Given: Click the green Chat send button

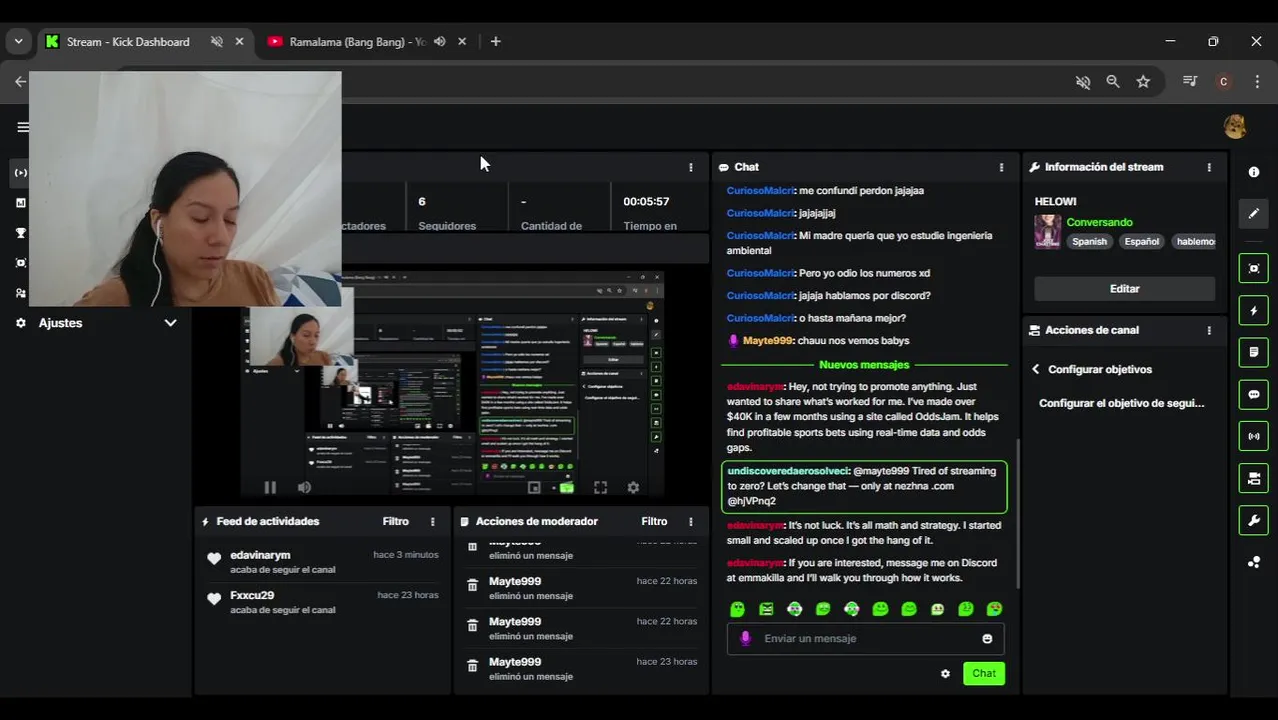Looking at the screenshot, I should 984,673.
